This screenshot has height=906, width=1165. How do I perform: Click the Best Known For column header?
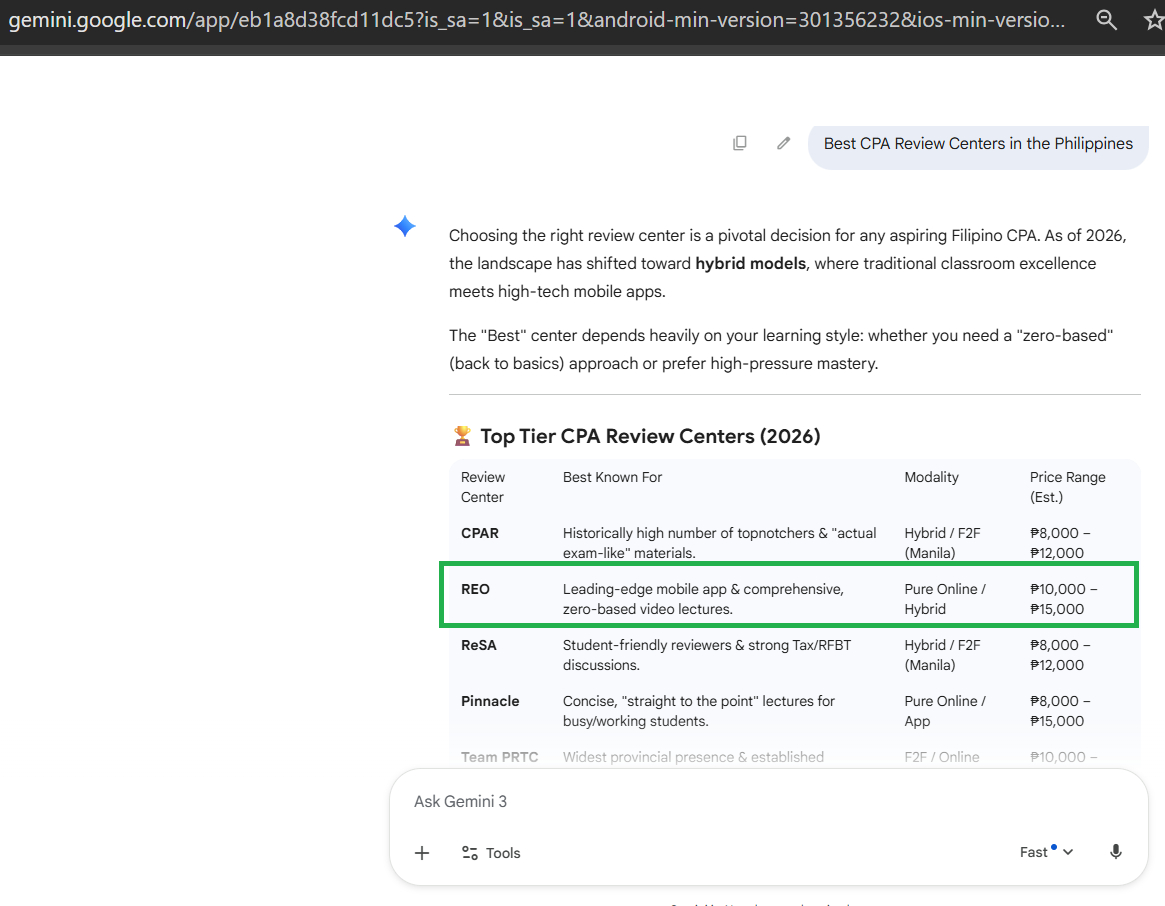tap(612, 477)
